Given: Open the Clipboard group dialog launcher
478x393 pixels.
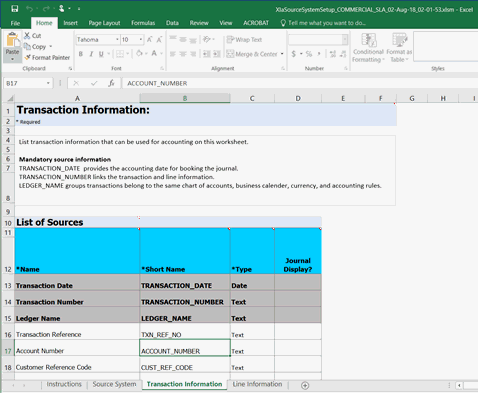Looking at the screenshot, I should pyautogui.click(x=70, y=68).
